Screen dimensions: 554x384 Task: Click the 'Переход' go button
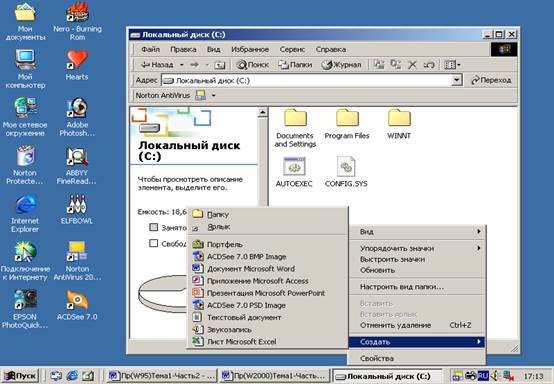tap(491, 80)
